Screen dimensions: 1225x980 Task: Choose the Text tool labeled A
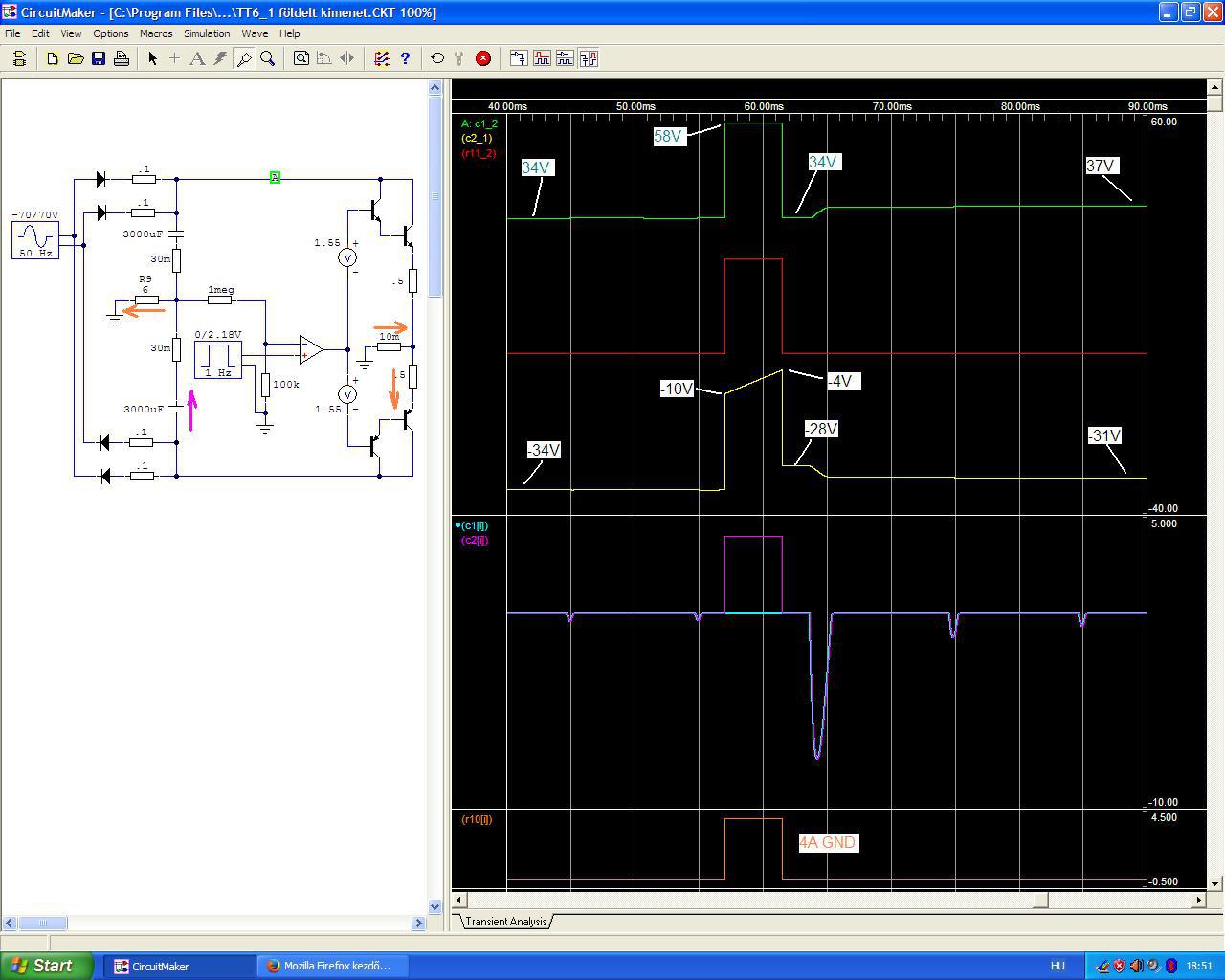197,58
